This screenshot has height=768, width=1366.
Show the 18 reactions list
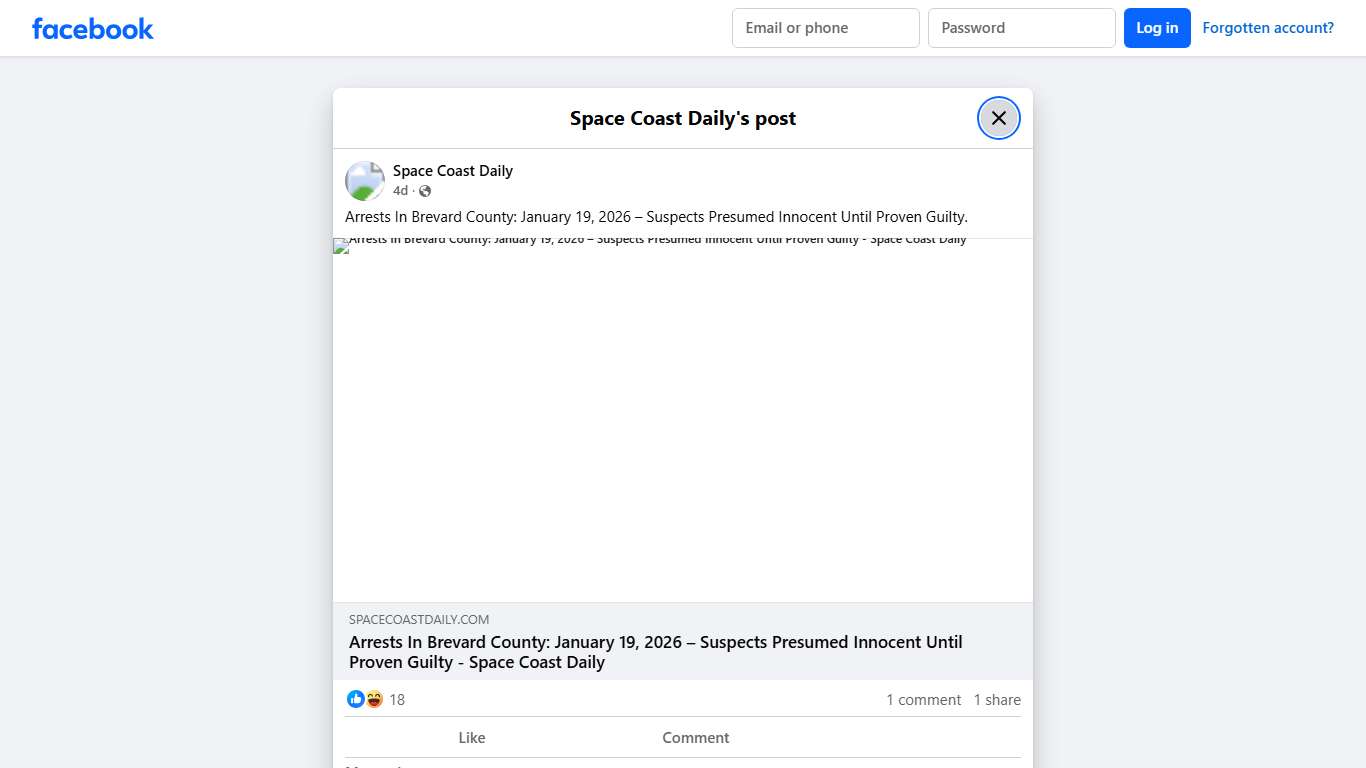(397, 700)
